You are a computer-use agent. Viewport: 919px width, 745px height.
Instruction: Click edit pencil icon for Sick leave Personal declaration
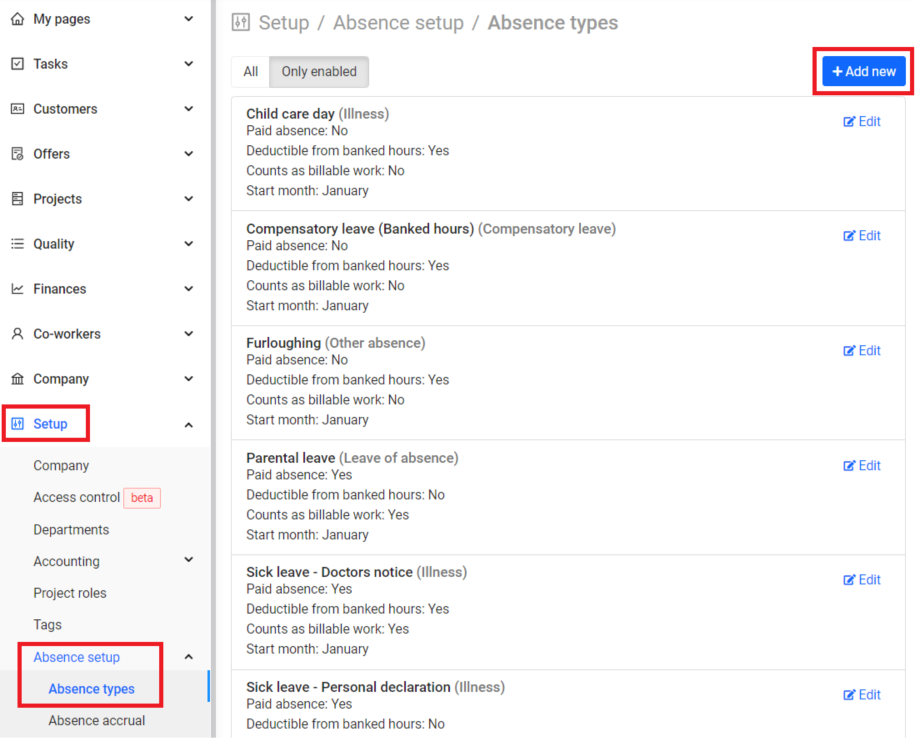(x=849, y=695)
